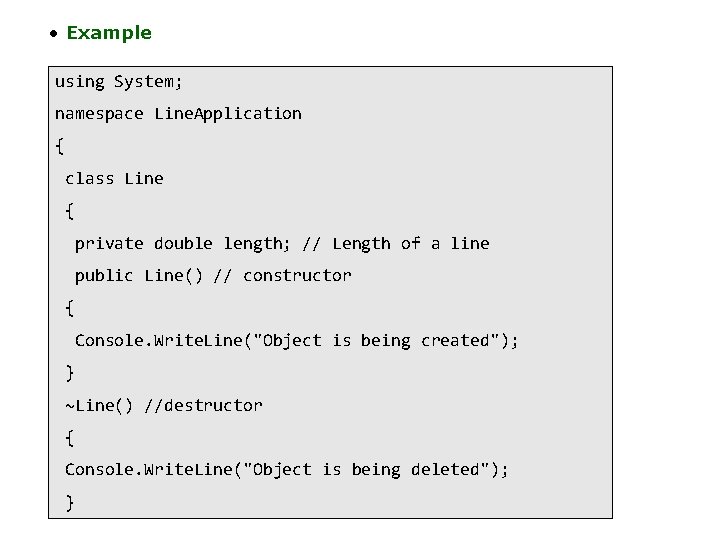Image resolution: width=720 pixels, height=540 pixels.
Task: Click the "class Line" declaration
Action: pos(114,178)
